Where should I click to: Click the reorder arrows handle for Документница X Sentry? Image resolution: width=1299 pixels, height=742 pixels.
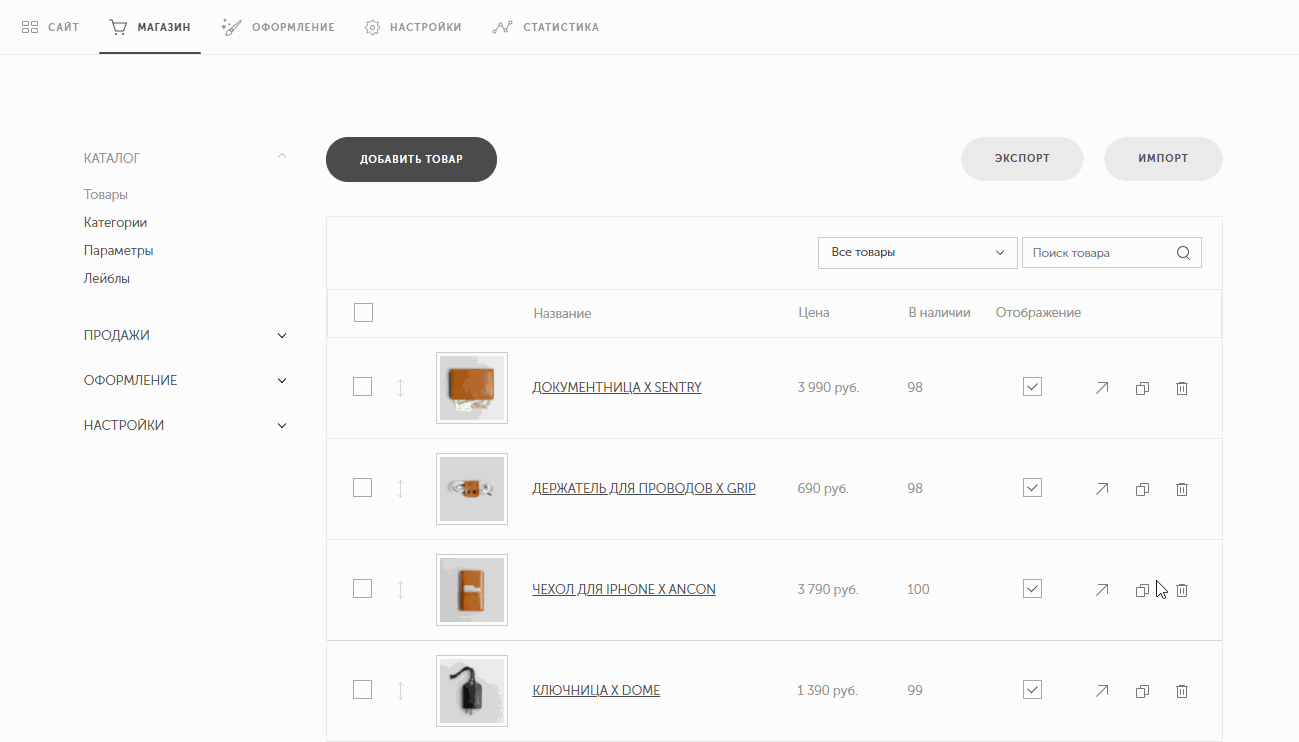(400, 388)
